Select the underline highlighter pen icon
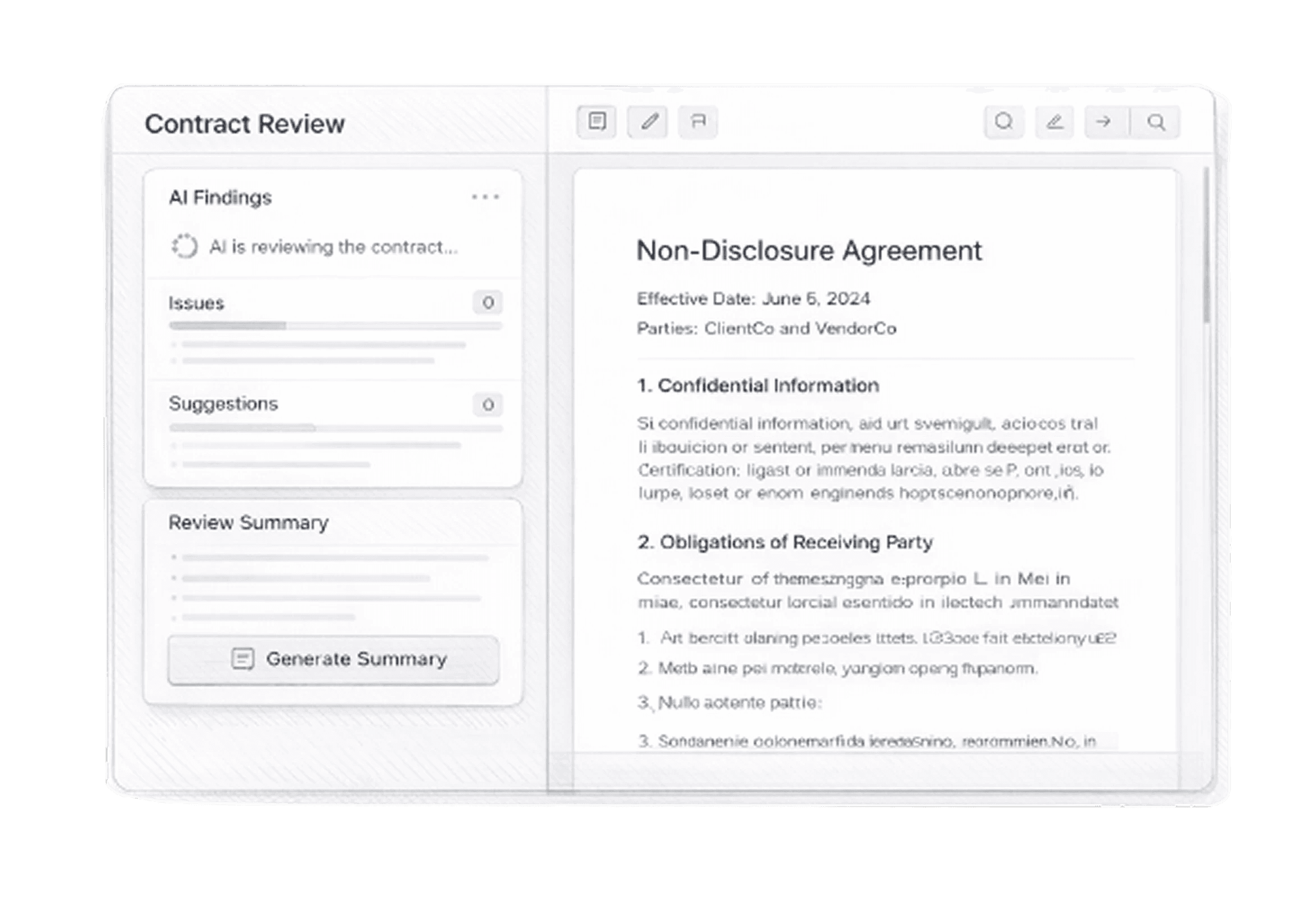Viewport: 1316px width, 907px height. (x=1054, y=122)
